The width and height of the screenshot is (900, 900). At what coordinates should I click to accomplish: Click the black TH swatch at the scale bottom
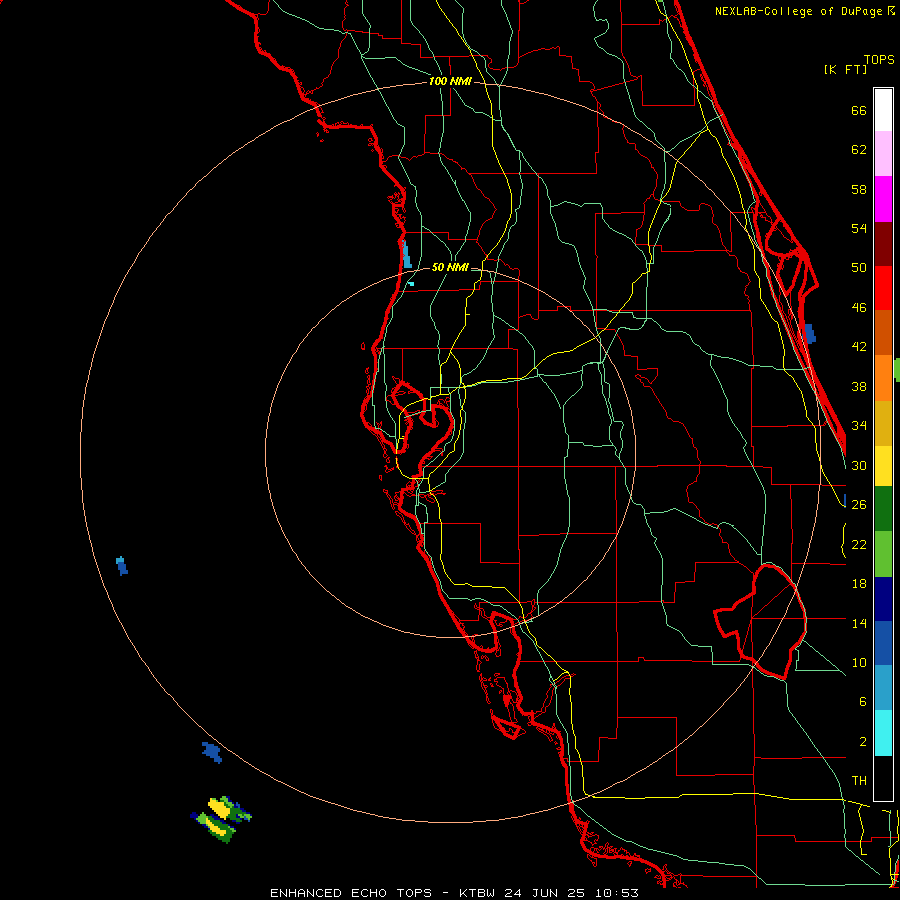[x=883, y=778]
